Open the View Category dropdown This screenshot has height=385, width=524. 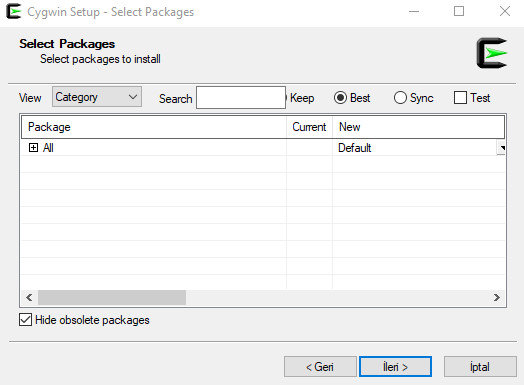[97, 97]
